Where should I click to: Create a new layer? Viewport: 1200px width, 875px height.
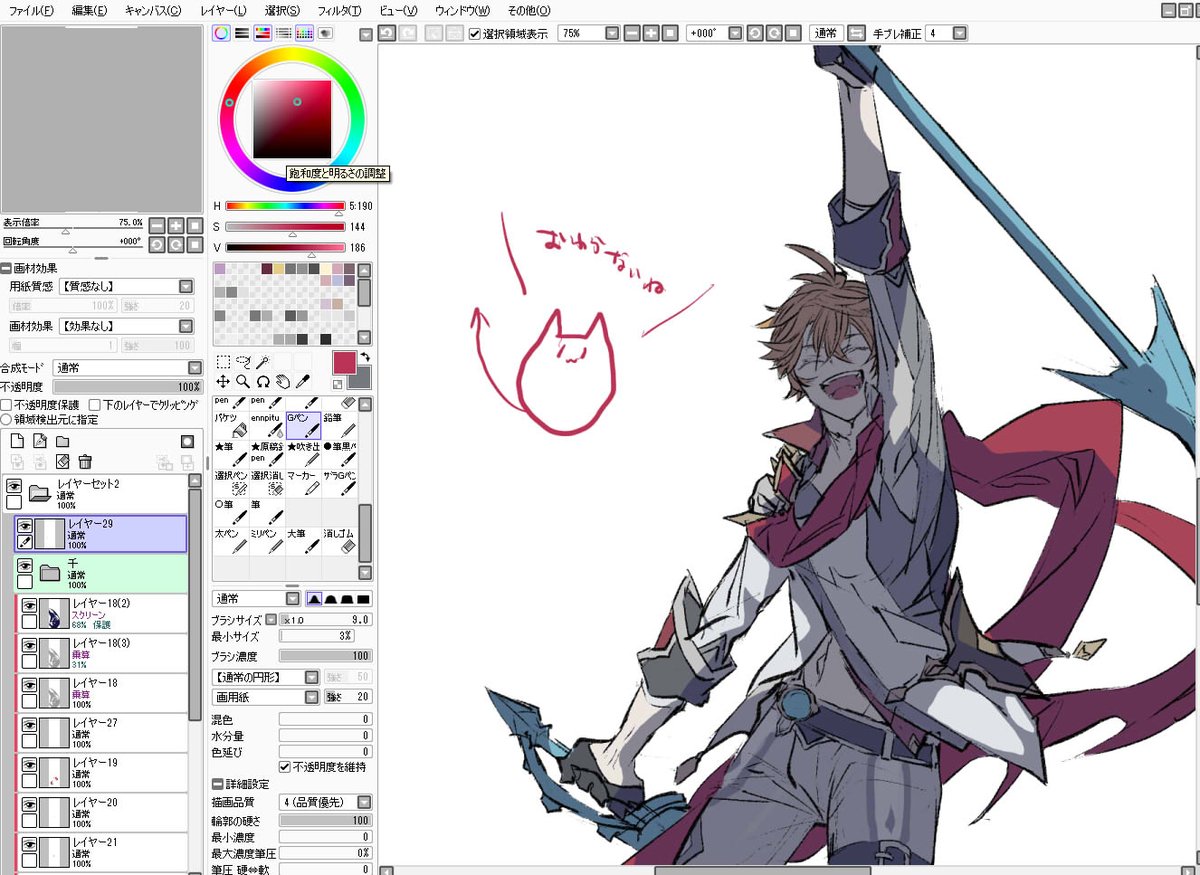click(x=17, y=441)
